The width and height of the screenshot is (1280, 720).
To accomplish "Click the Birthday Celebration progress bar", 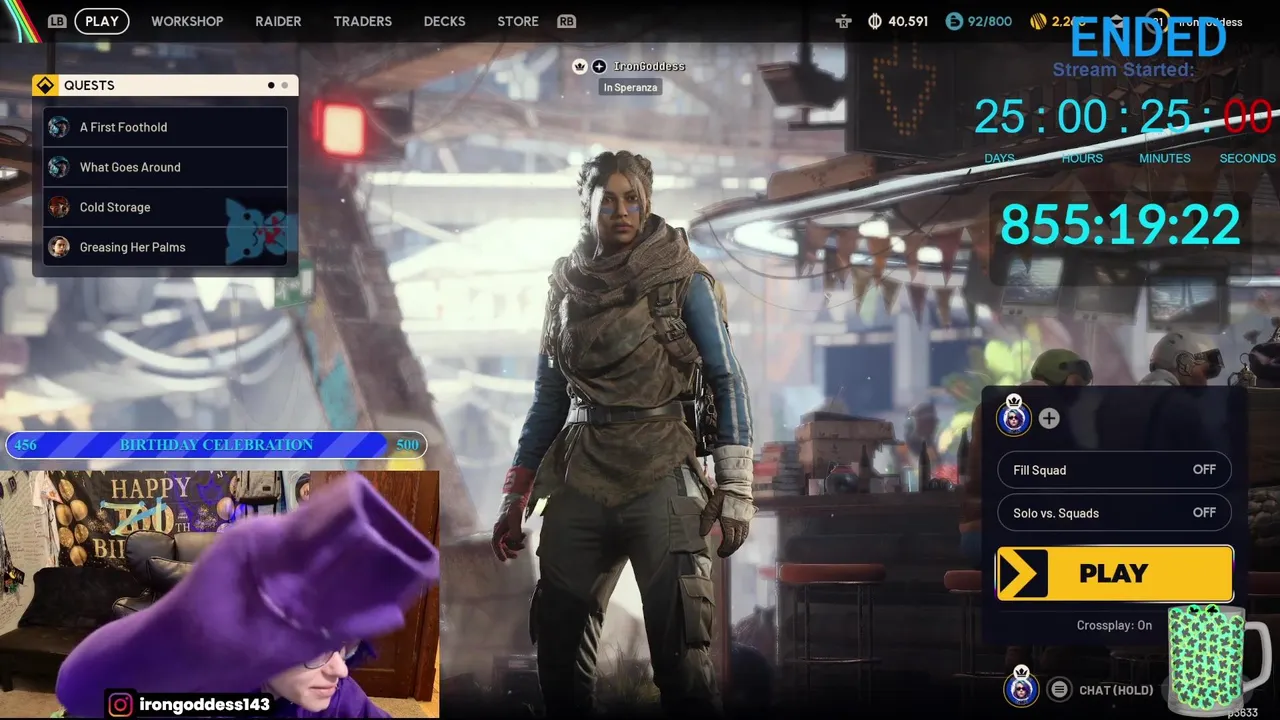I will coord(216,445).
